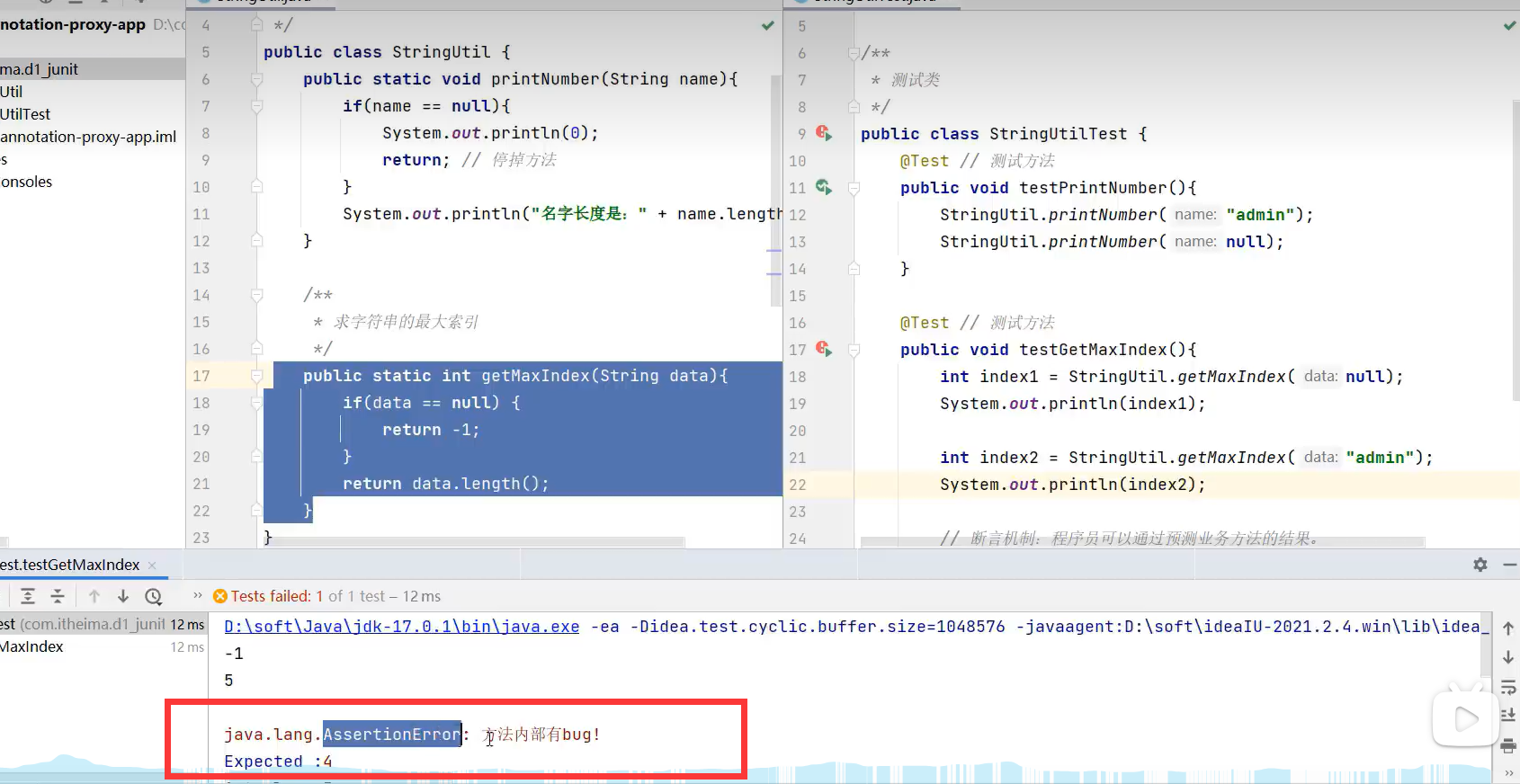Click StringUtilTest editor horizontal scrollbar

1142,542
